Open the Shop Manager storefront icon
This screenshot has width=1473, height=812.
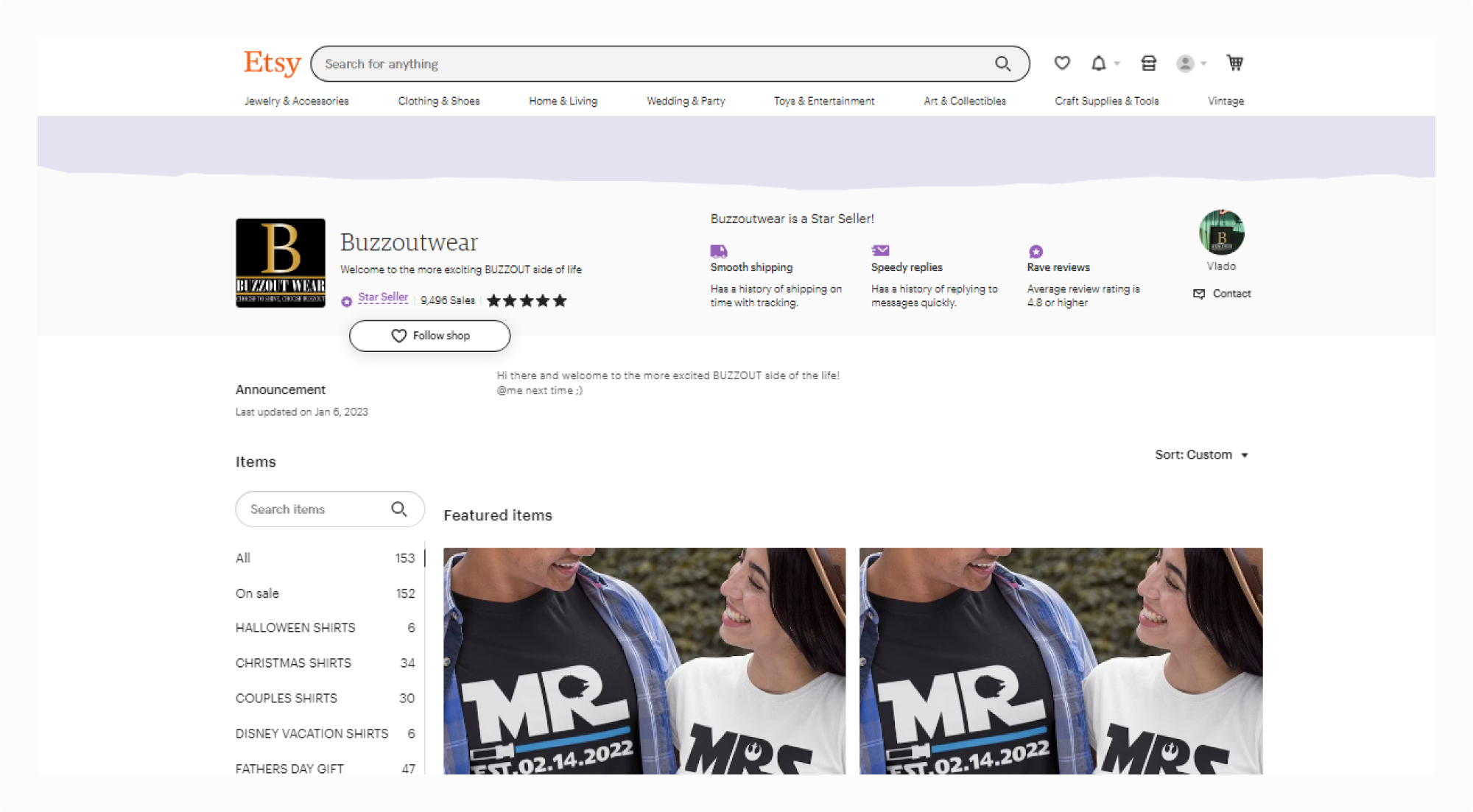point(1148,63)
